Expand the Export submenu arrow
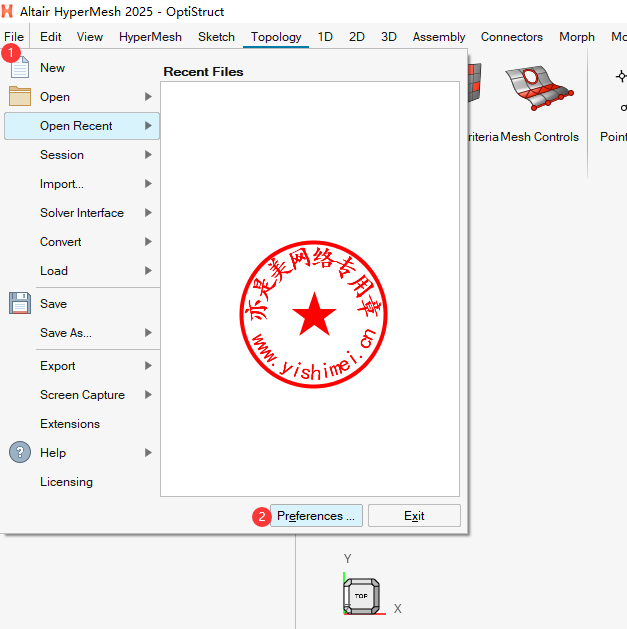The height and width of the screenshot is (629, 627). coord(148,366)
